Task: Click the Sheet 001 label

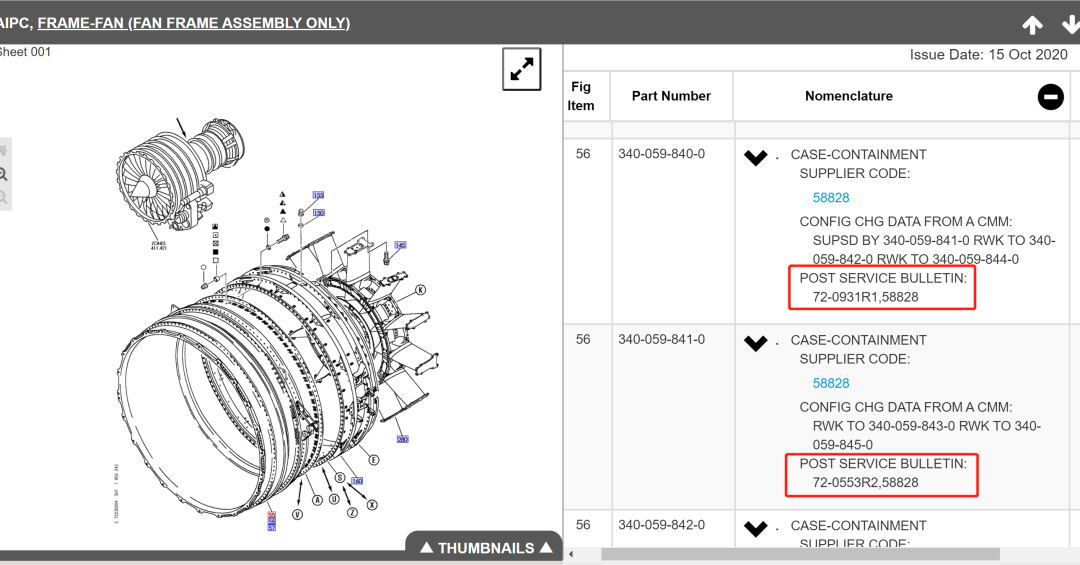Action: pyautogui.click(x=25, y=52)
